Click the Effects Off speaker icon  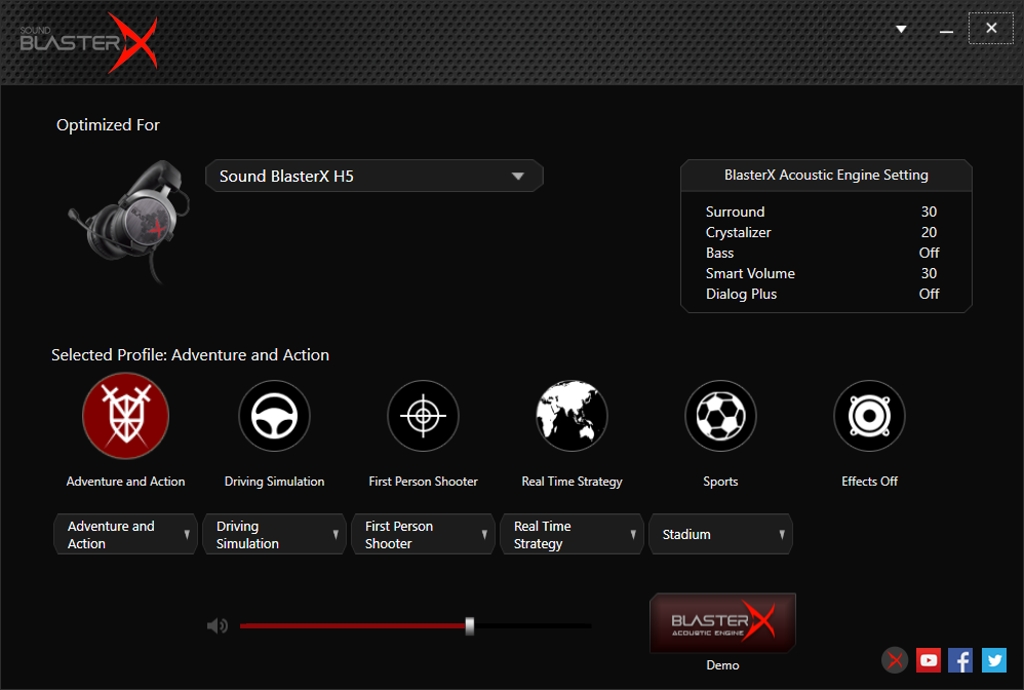point(869,416)
